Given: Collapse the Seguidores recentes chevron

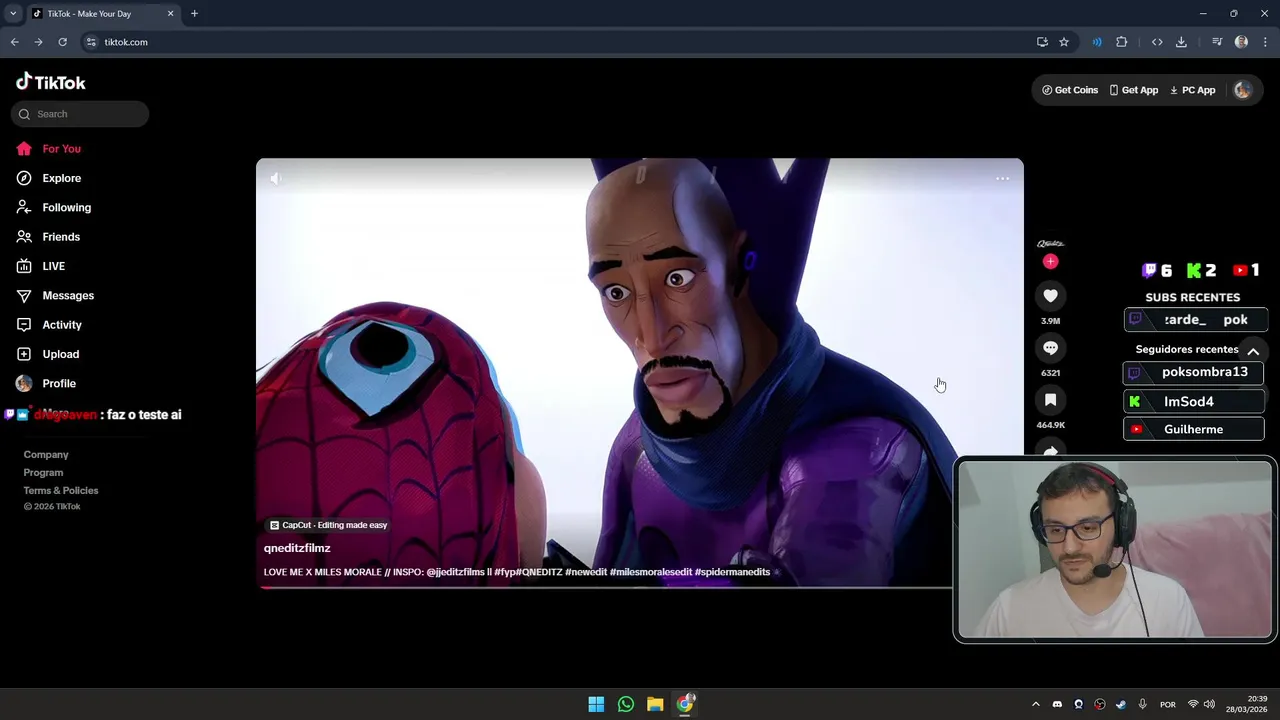Looking at the screenshot, I should 1252,351.
